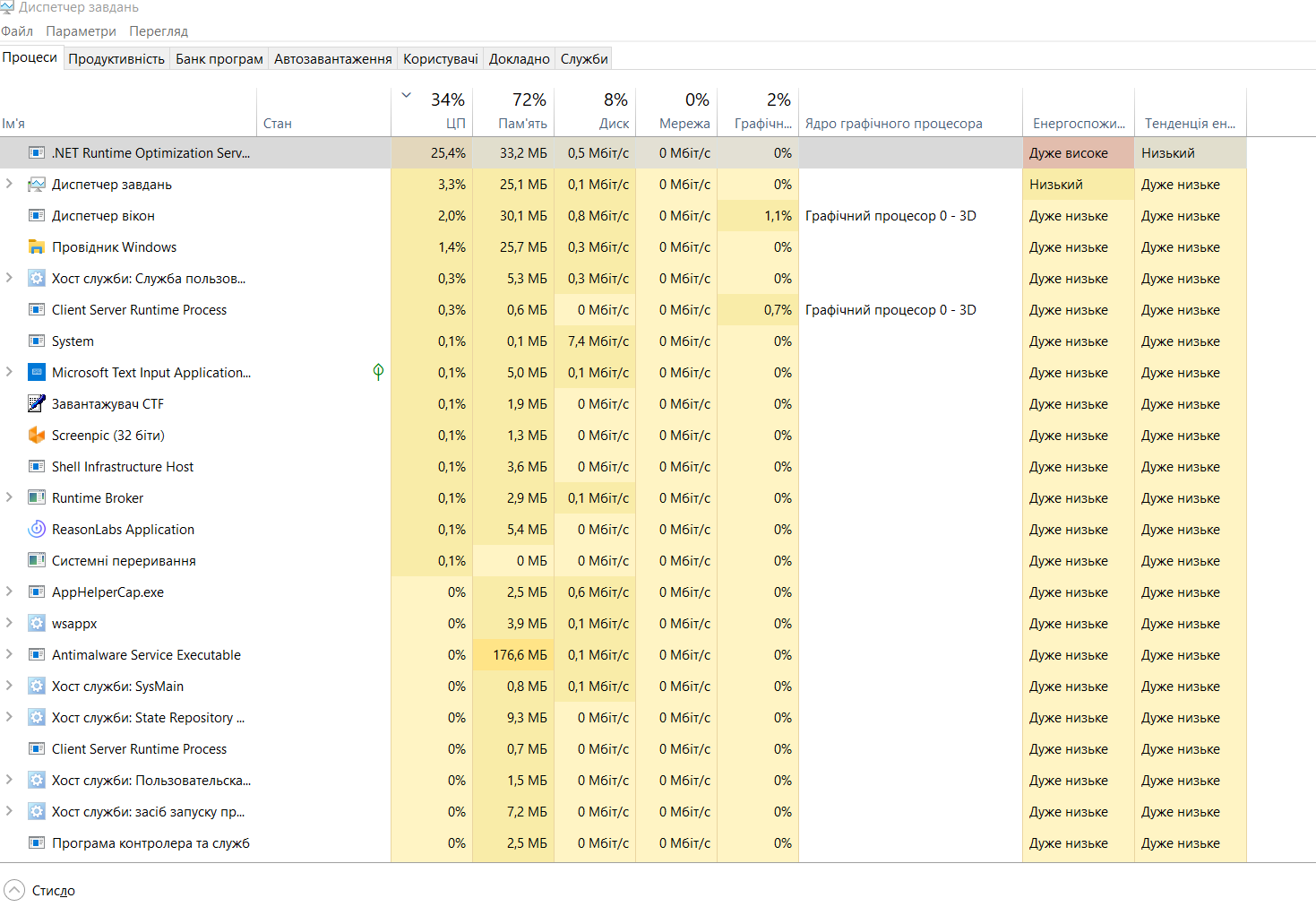Open the Параметри menu
This screenshot has width=1316, height=907.
(81, 31)
